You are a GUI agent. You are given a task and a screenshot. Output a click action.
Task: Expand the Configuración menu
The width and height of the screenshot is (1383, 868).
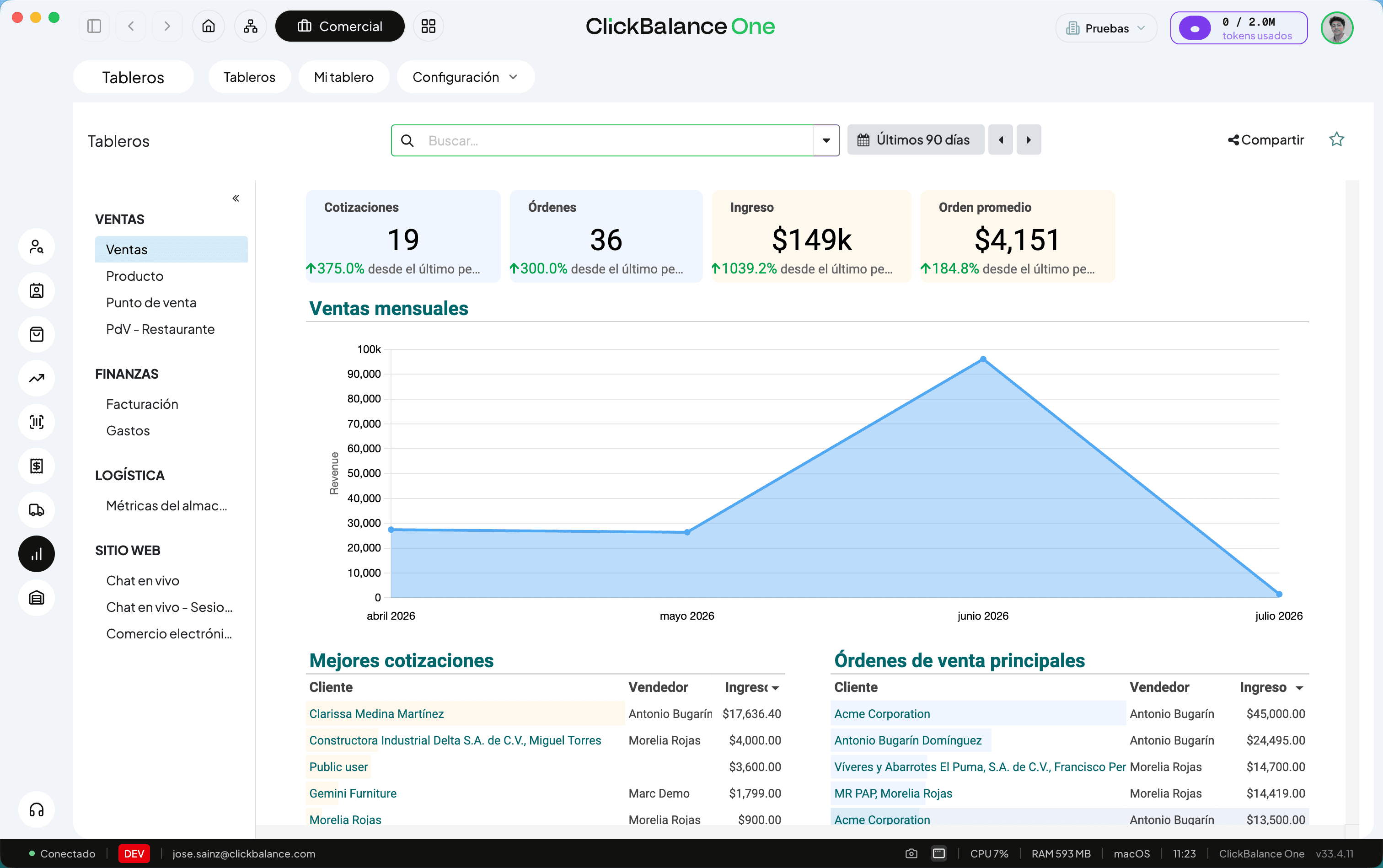[466, 77]
